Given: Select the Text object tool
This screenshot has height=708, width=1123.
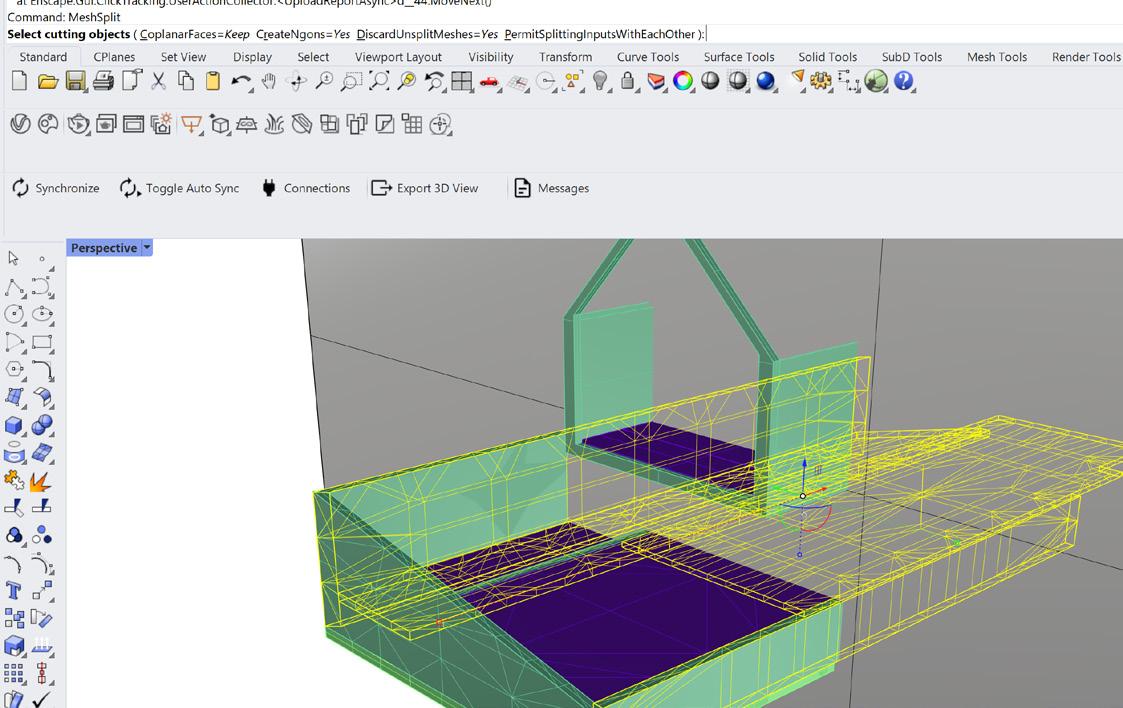Looking at the screenshot, I should 15,590.
